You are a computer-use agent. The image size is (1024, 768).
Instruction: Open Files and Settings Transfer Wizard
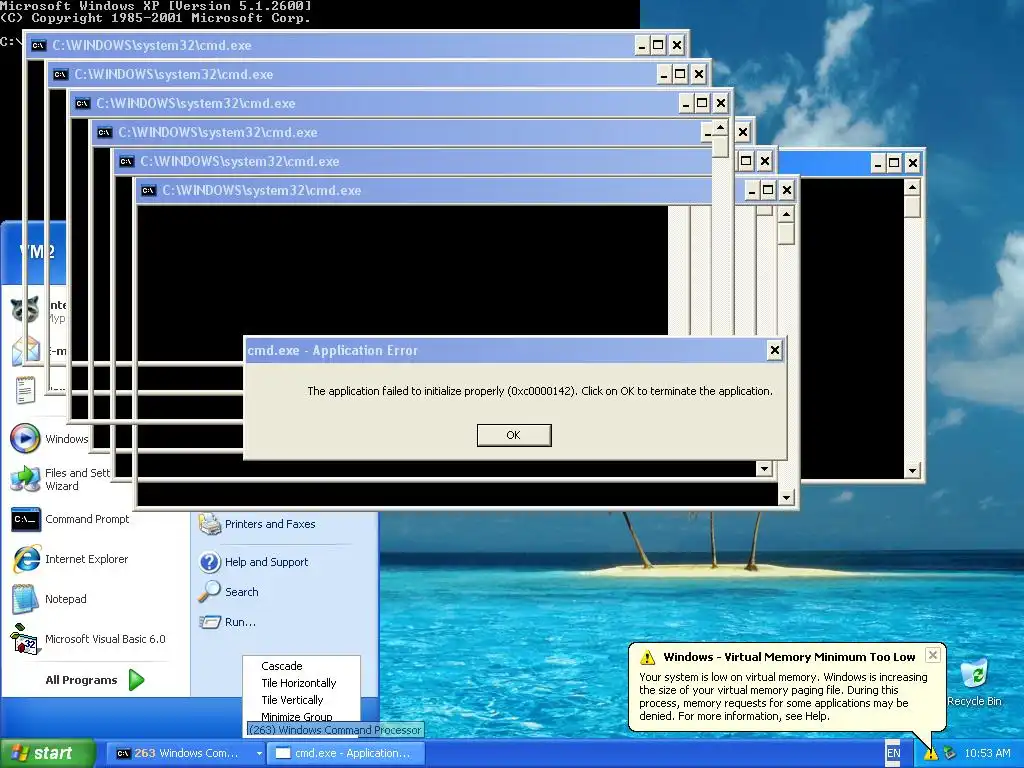pos(60,479)
